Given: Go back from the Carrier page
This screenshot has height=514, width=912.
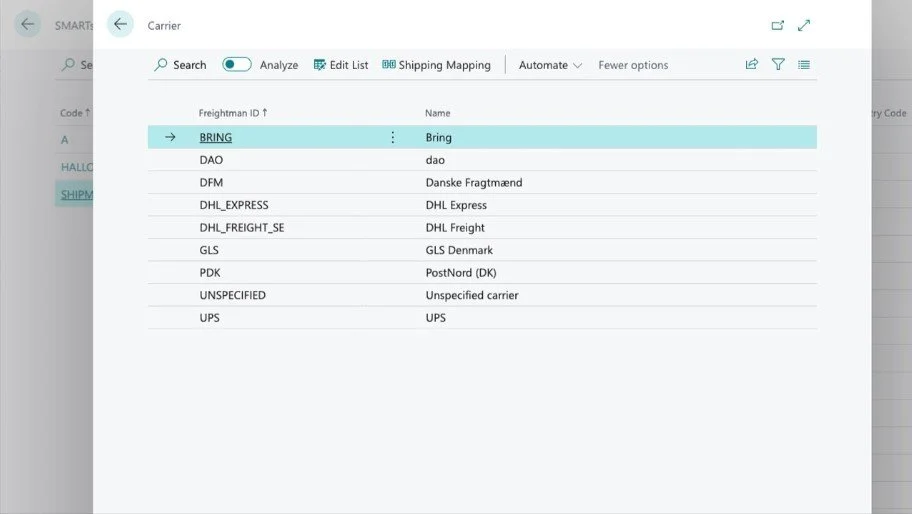Looking at the screenshot, I should pos(120,24).
